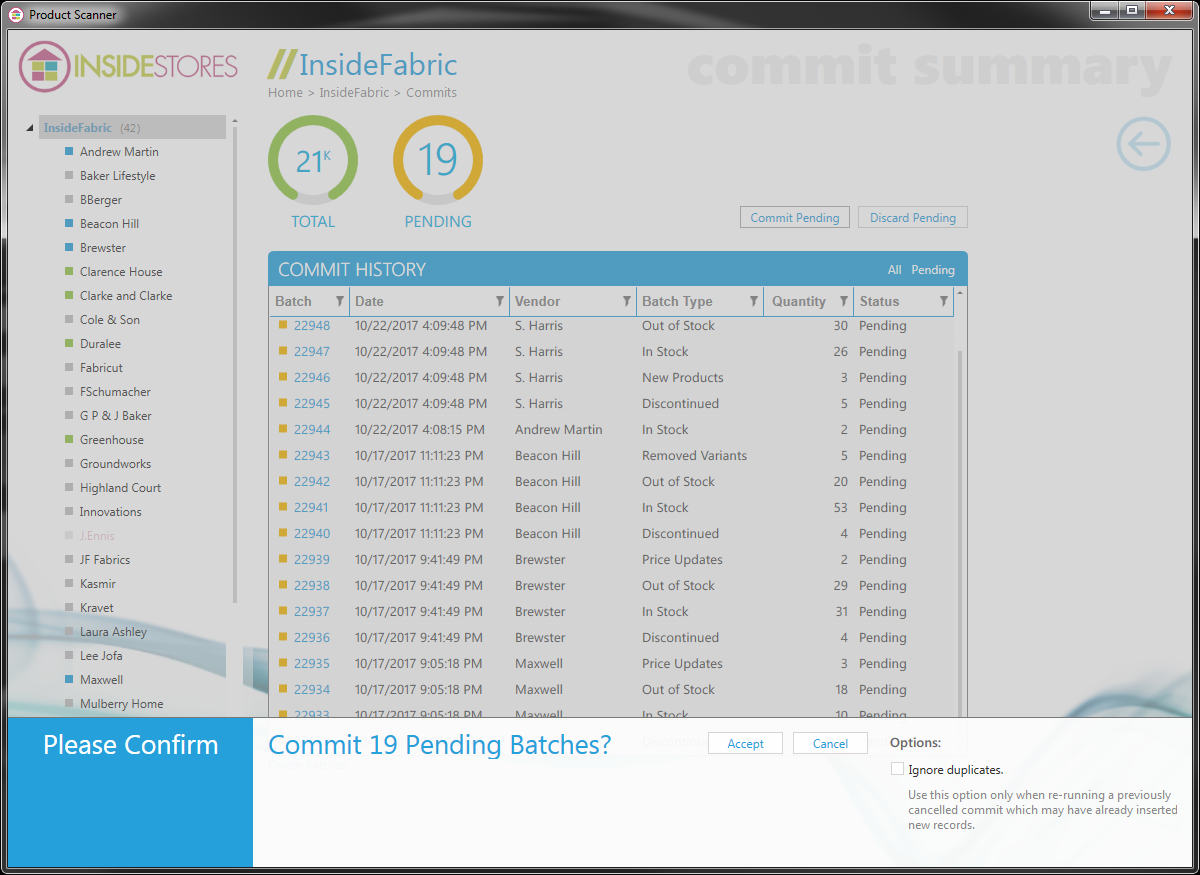This screenshot has width=1200, height=875.
Task: Open the Date column filter
Action: click(500, 301)
